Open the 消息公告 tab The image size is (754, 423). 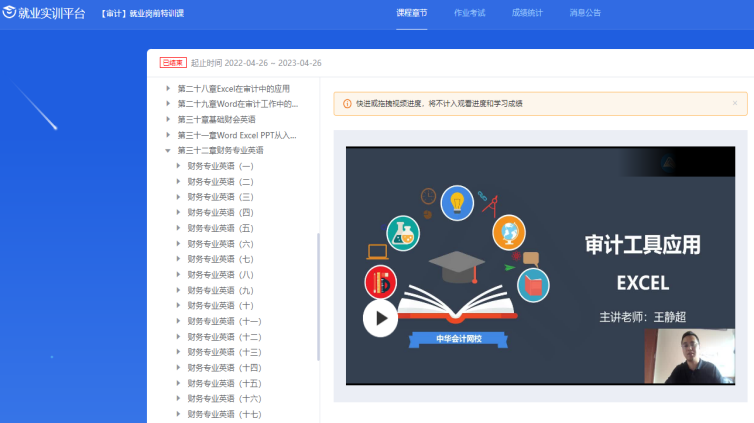point(585,13)
